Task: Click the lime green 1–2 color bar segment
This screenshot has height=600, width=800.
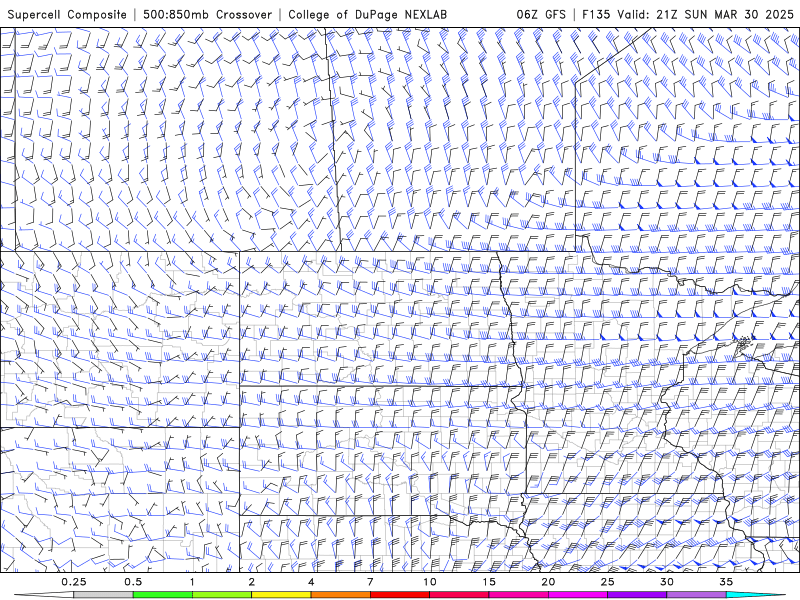Action: [x=222, y=595]
